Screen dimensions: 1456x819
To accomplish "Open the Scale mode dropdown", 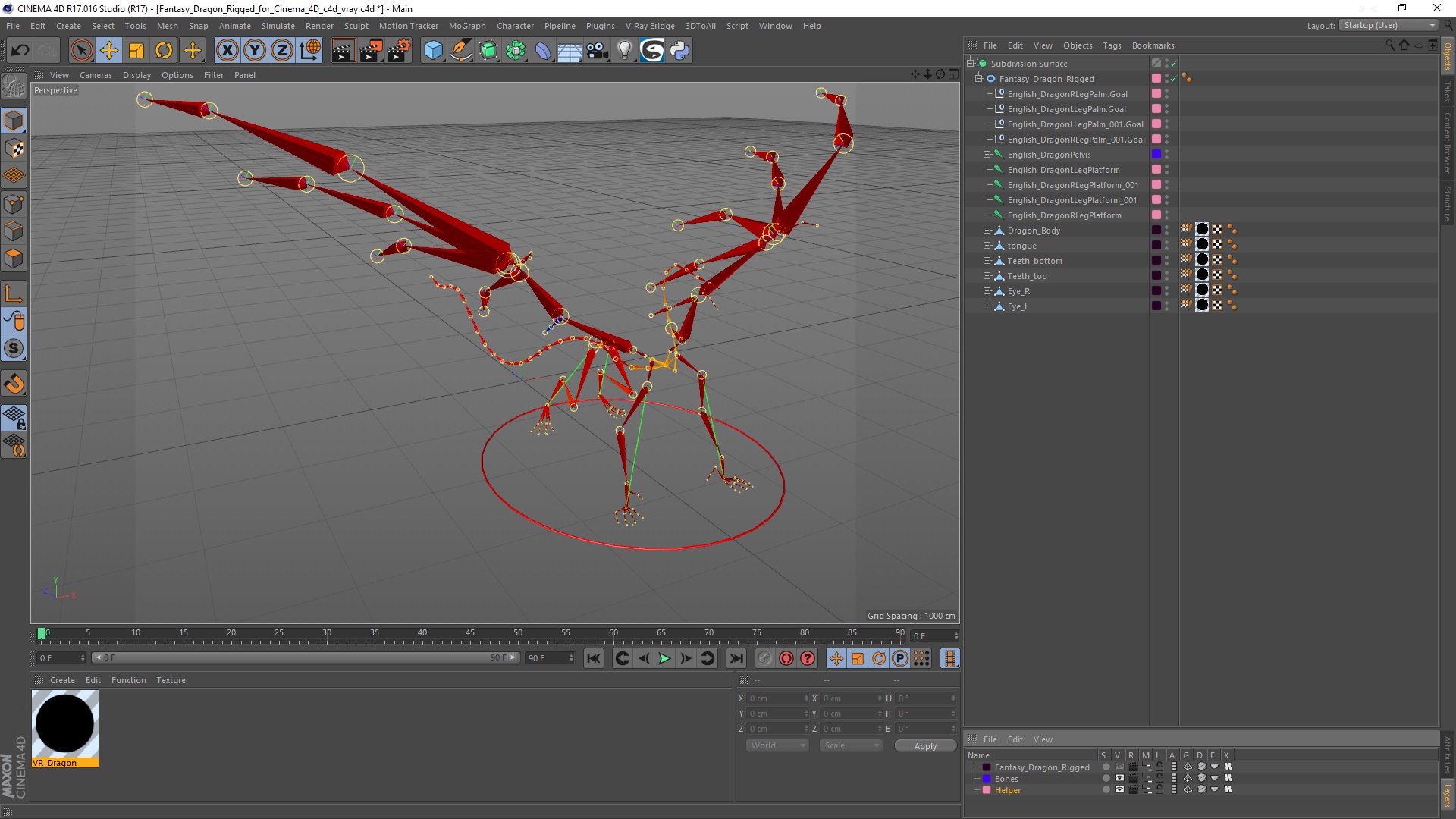I will pos(852,746).
